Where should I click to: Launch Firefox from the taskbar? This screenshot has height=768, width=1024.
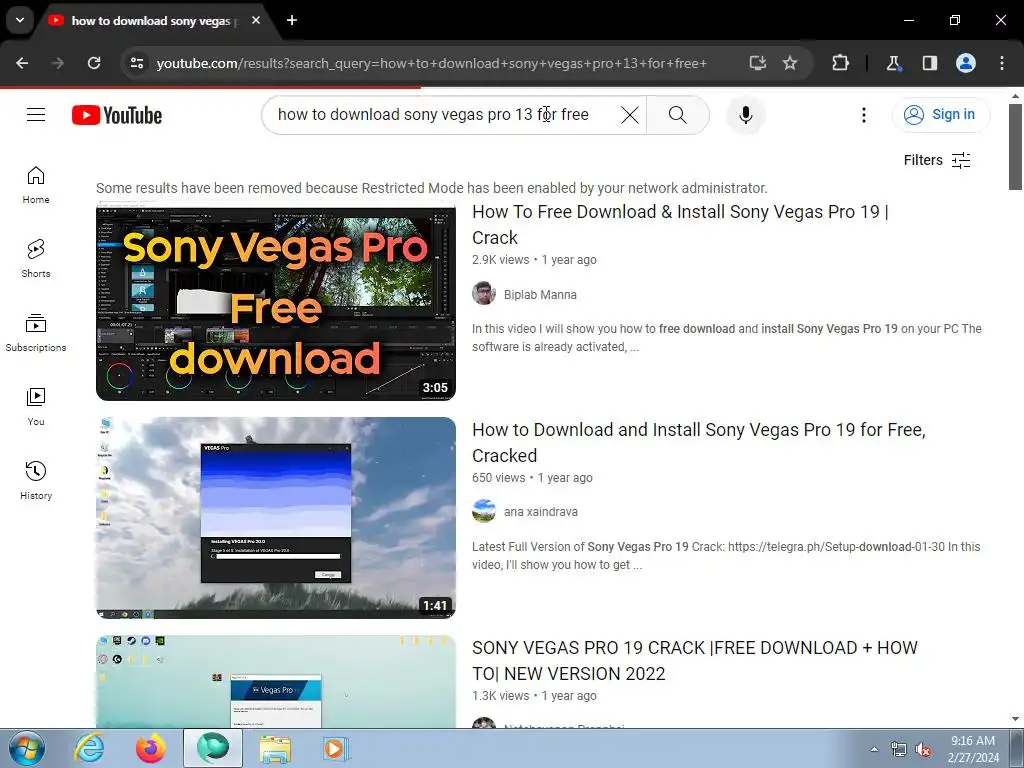(x=151, y=748)
